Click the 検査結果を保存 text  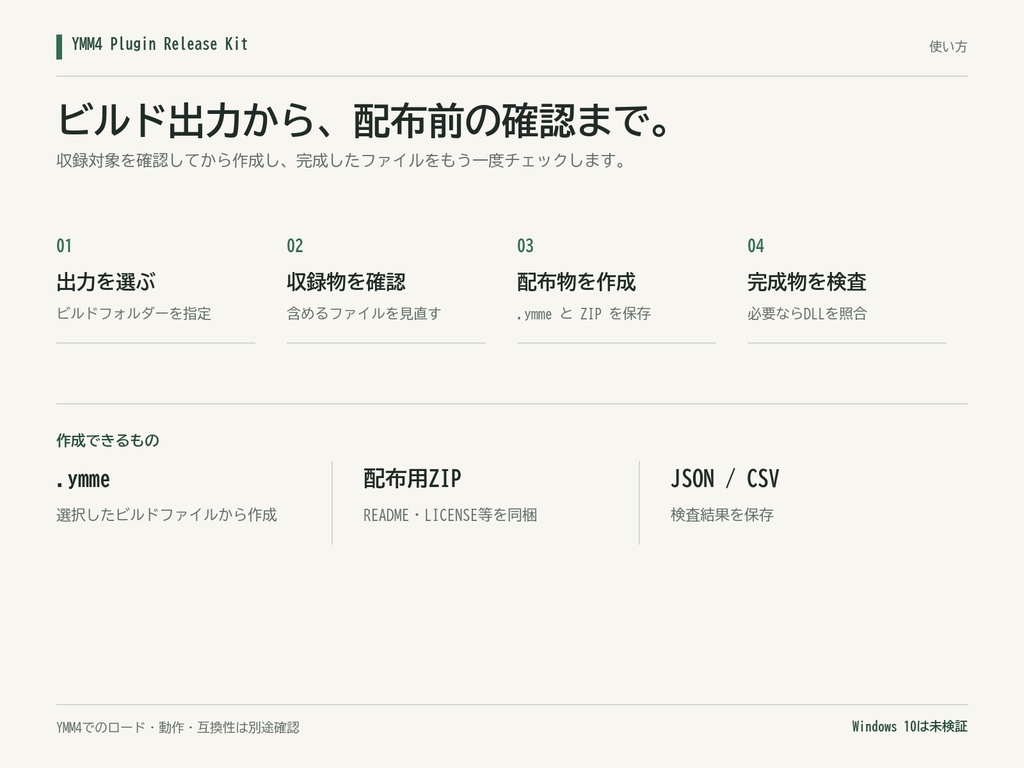(x=722, y=515)
